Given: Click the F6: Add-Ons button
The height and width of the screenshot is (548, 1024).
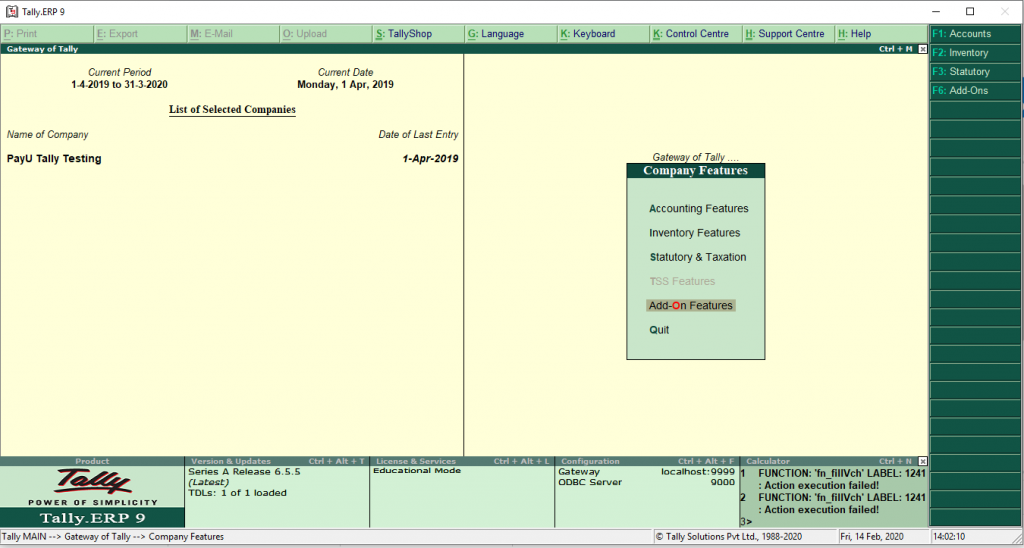Looking at the screenshot, I should (975, 91).
